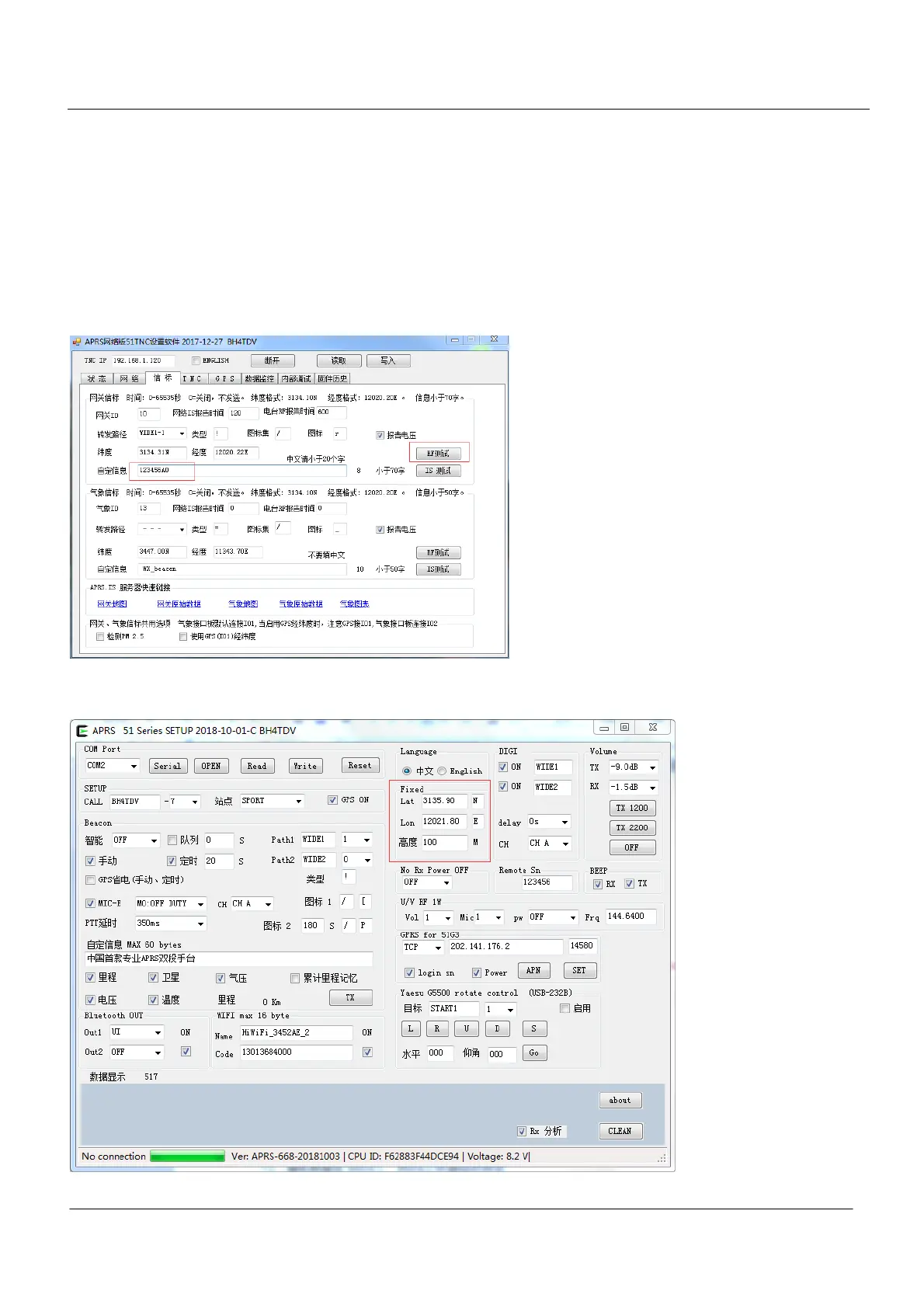
Task: Click the TNC IP 192.168.1.120 field
Action: pos(143,360)
